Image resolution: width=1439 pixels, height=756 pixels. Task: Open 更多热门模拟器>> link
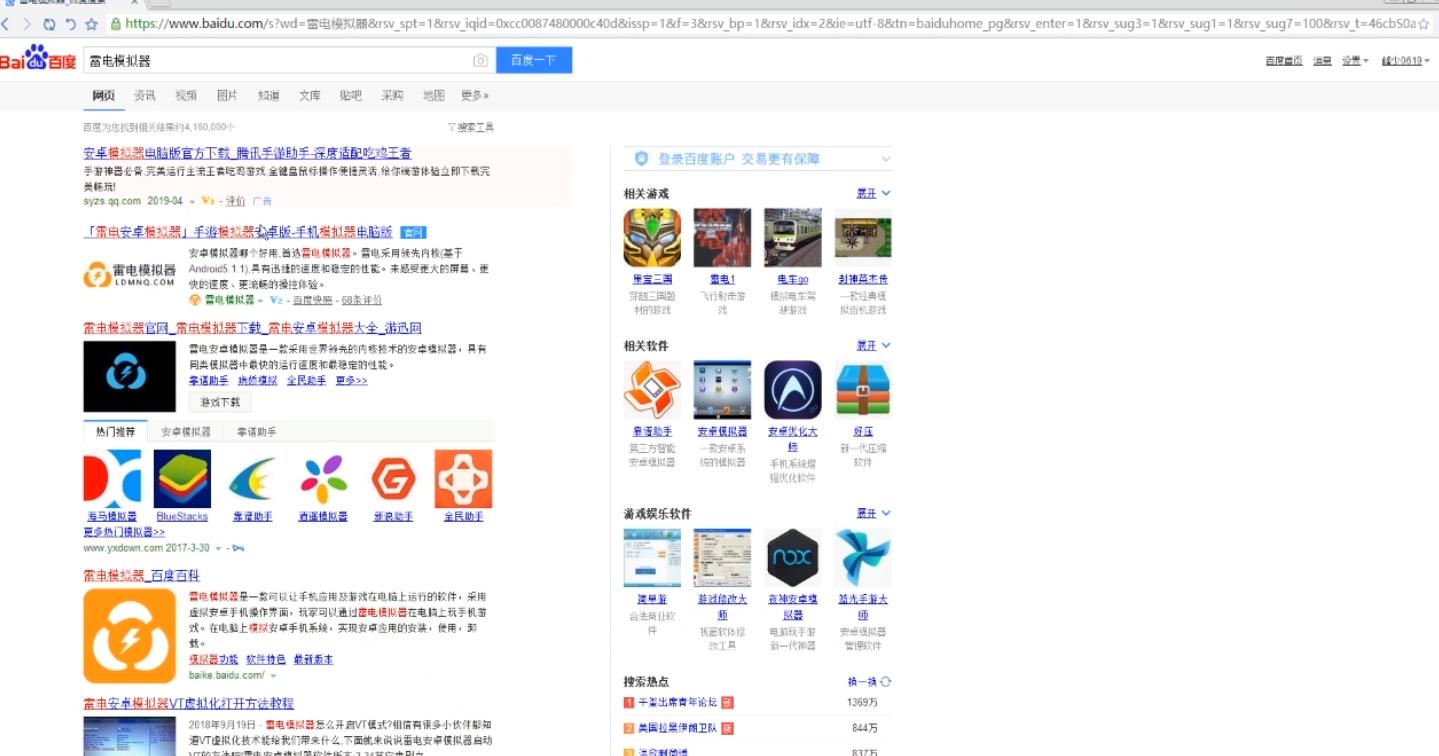[124, 532]
